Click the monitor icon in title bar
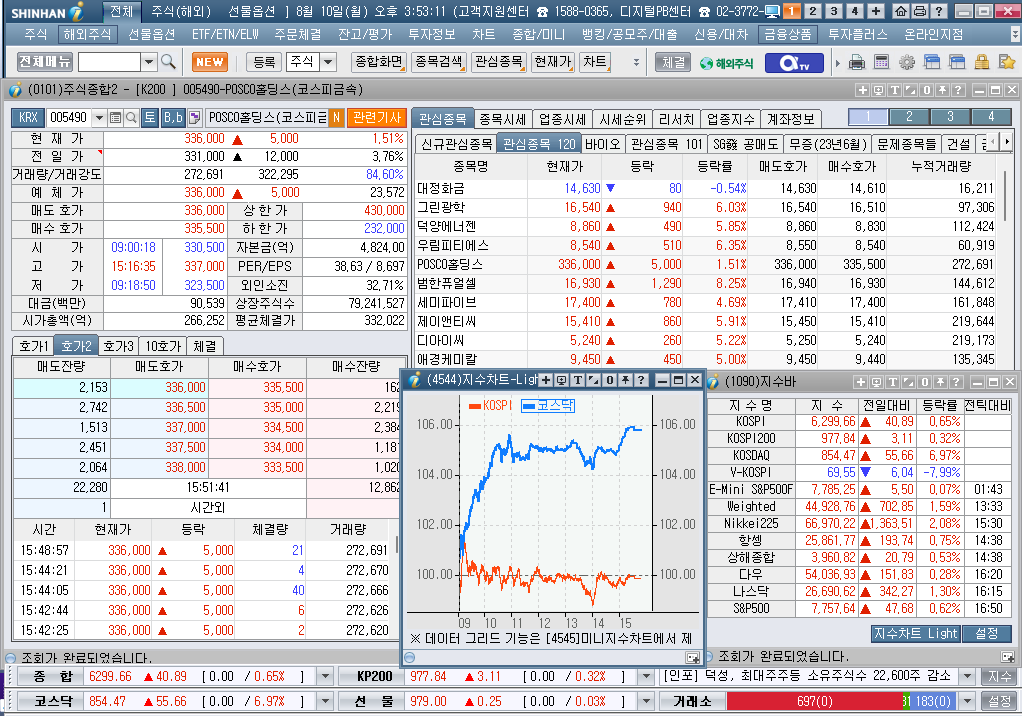1022x716 pixels. (772, 11)
